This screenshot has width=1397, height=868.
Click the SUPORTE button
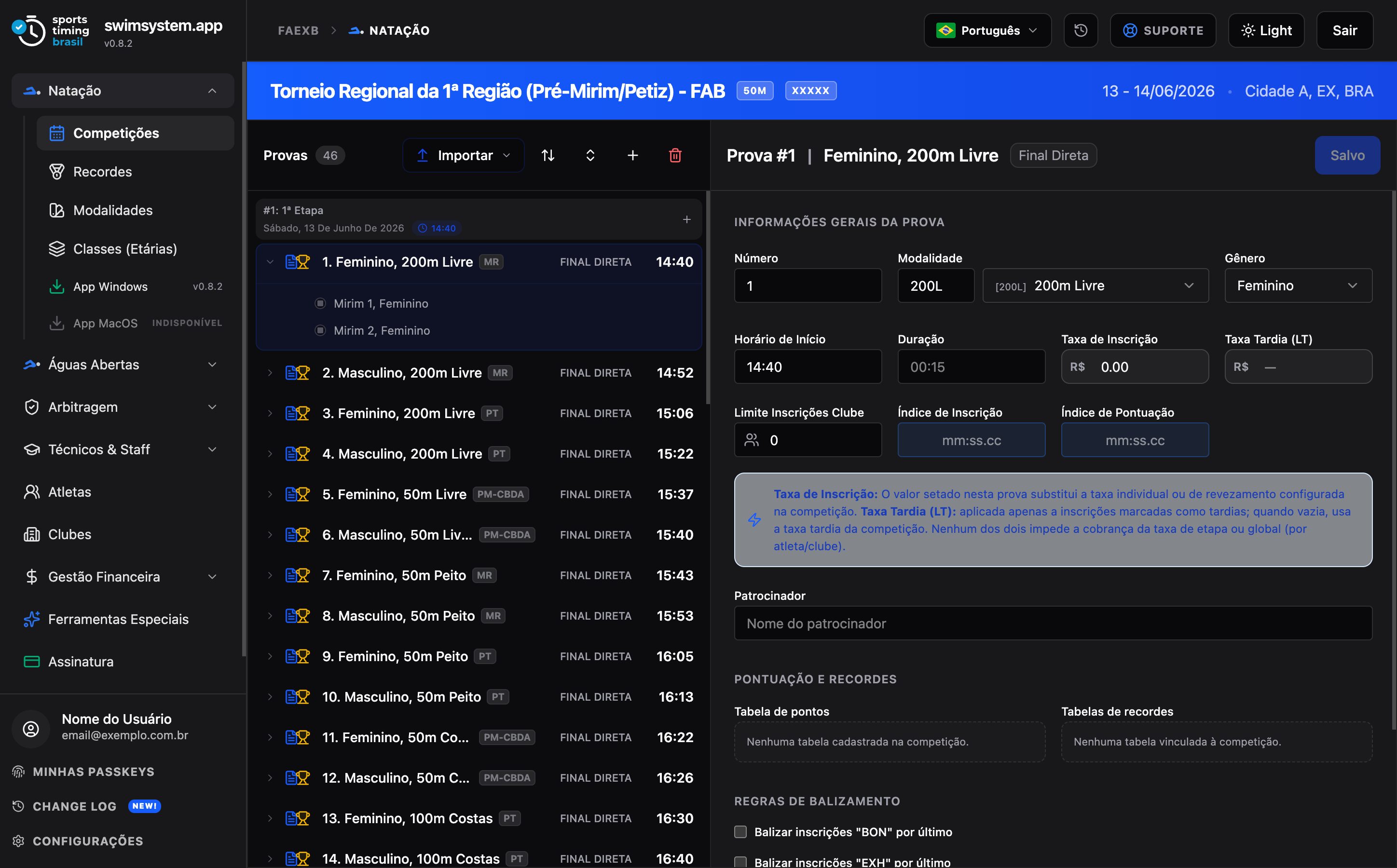click(1163, 30)
